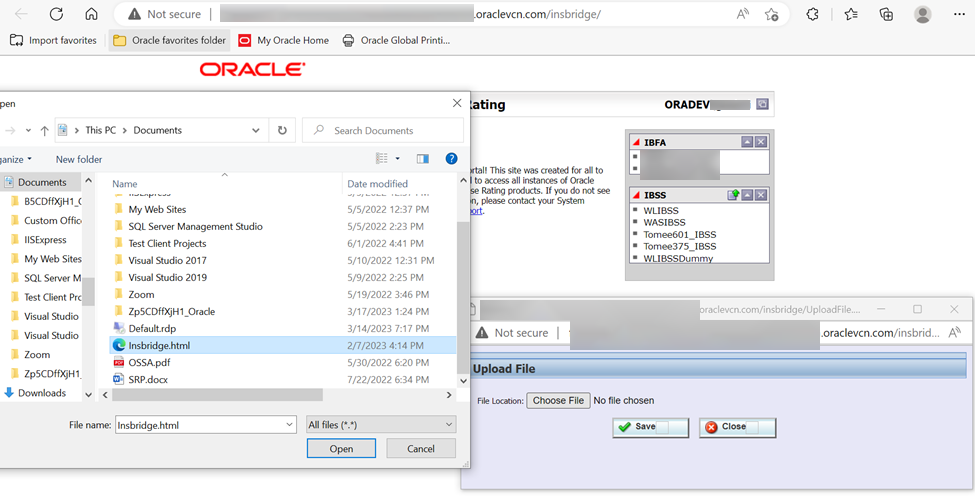Screen dimensions: 975x499
Task: Select IISExpress in navigation pane
Action: [x=45, y=240]
